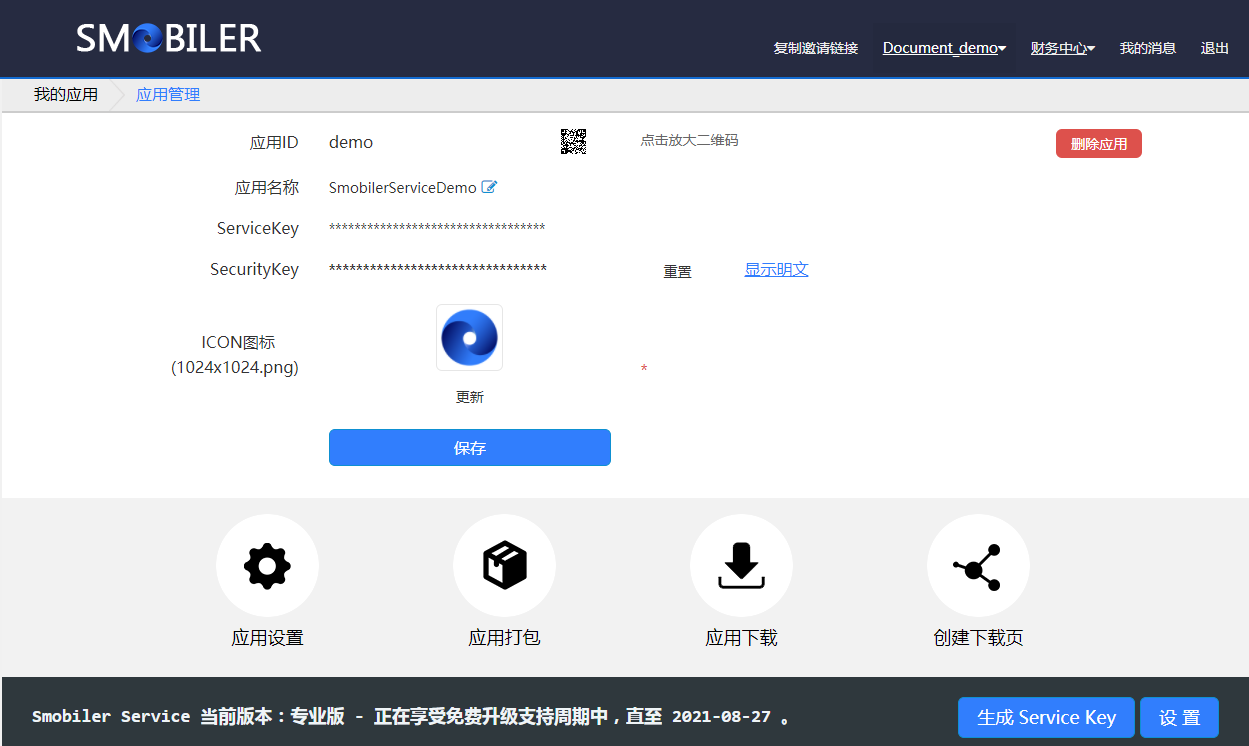Click the 应用设置 label
Image resolution: width=1249 pixels, height=746 pixels.
pyautogui.click(x=267, y=638)
